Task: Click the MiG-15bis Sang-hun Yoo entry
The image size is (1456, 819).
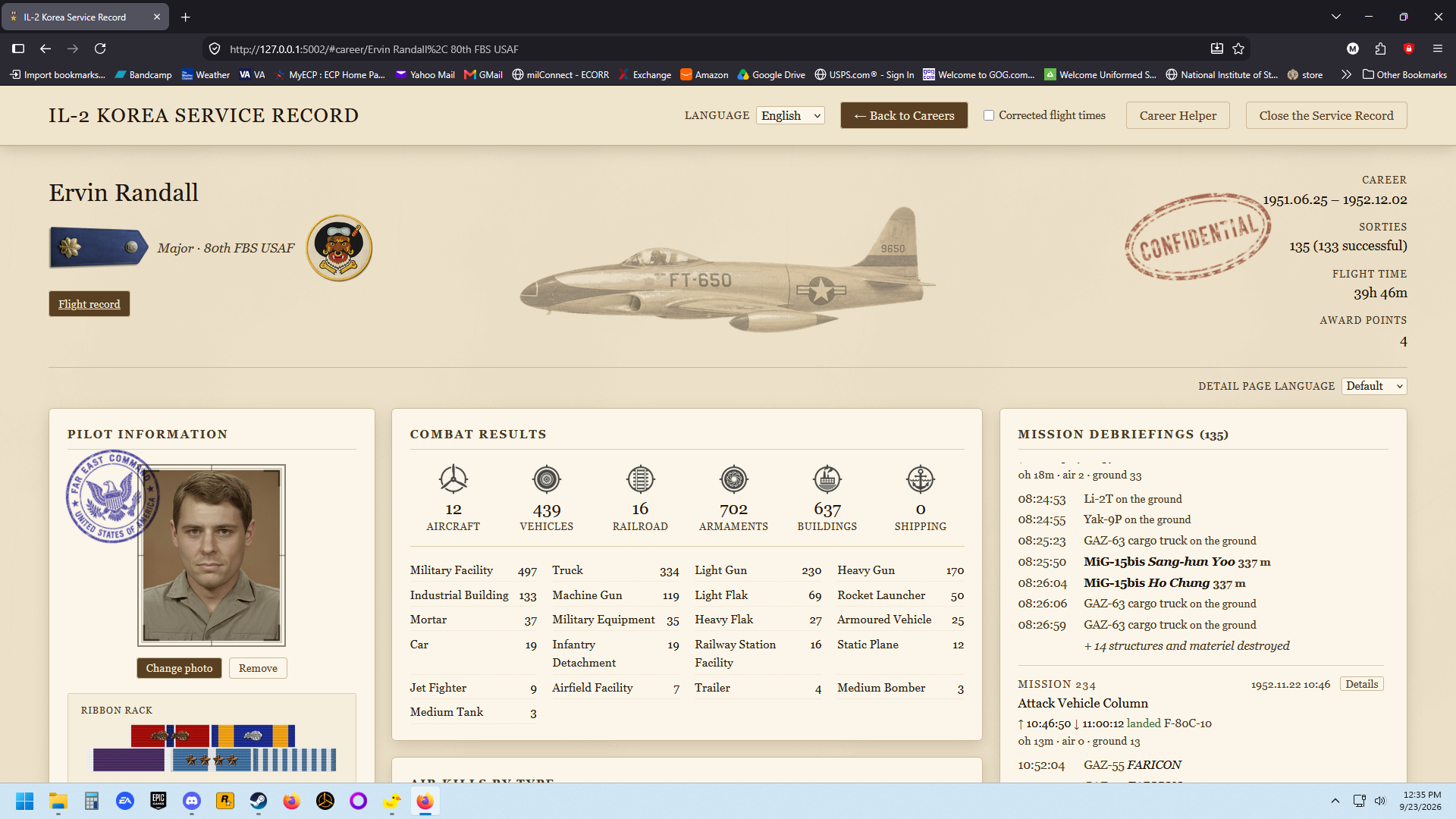Action: coord(1177,562)
